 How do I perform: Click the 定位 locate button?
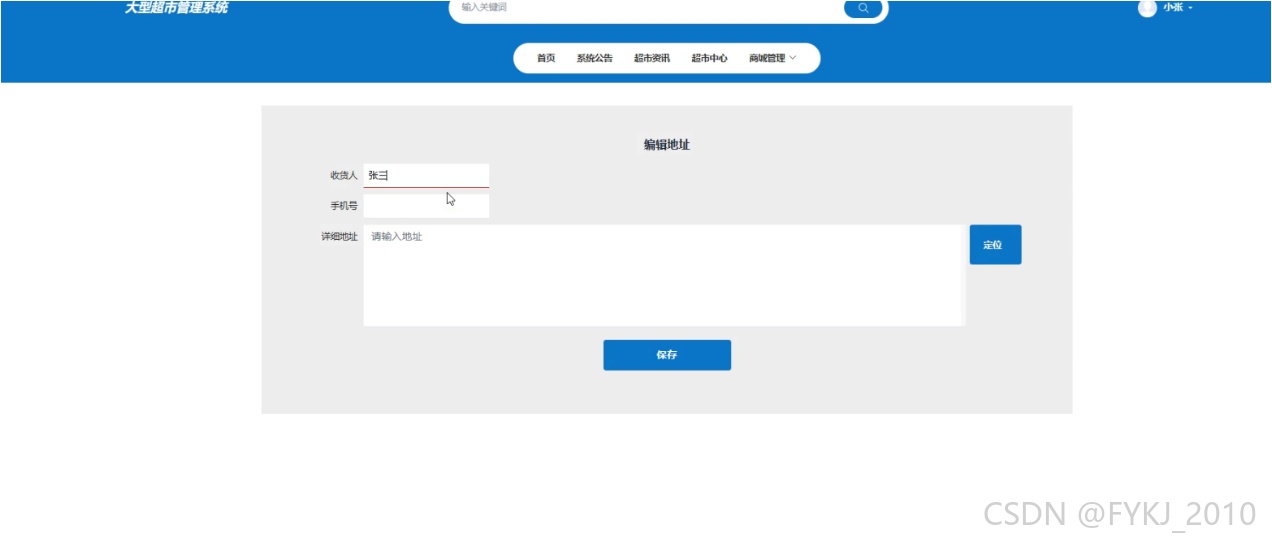(995, 244)
